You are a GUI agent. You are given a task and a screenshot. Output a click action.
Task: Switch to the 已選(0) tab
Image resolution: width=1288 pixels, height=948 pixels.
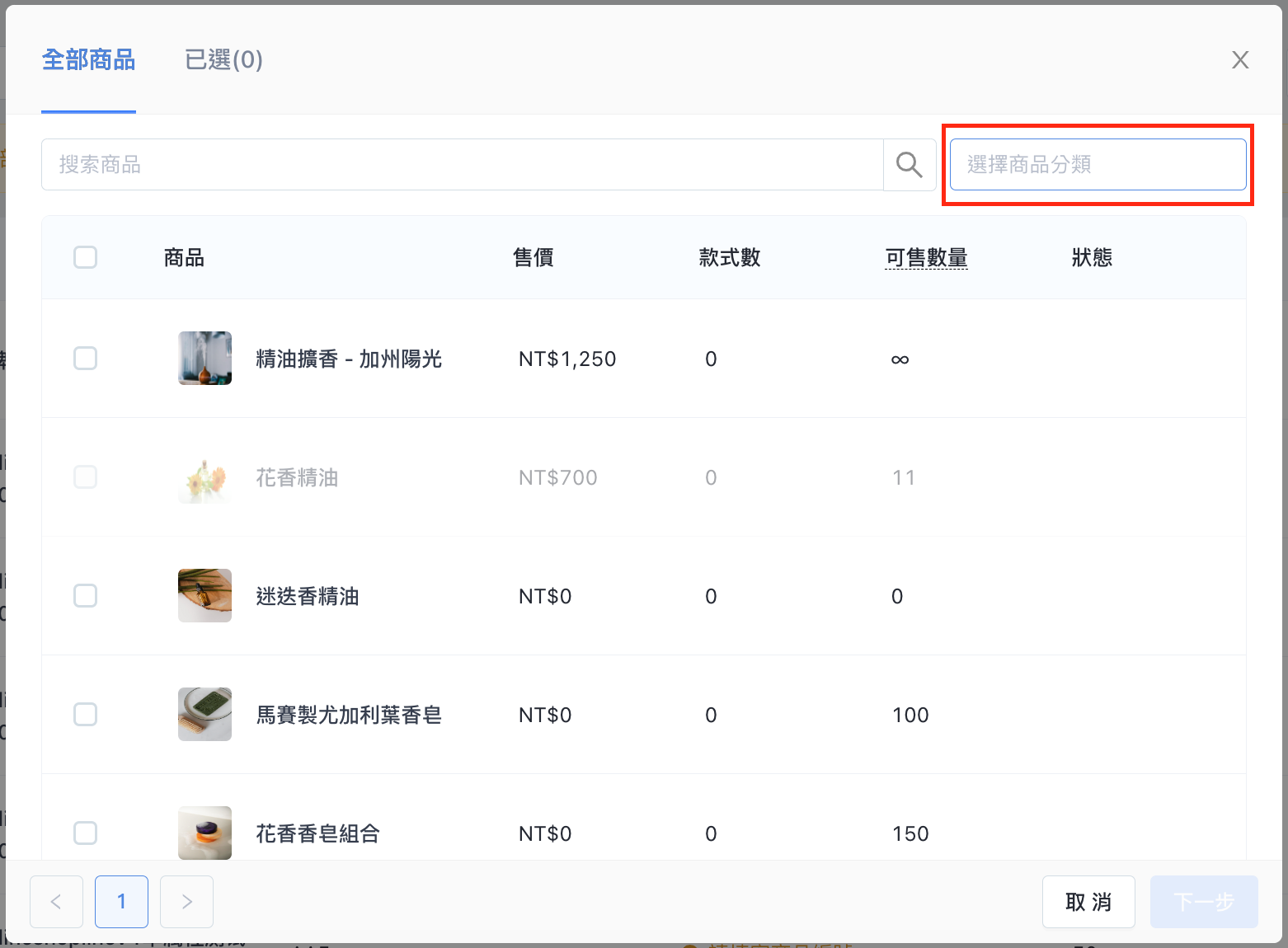pyautogui.click(x=223, y=60)
